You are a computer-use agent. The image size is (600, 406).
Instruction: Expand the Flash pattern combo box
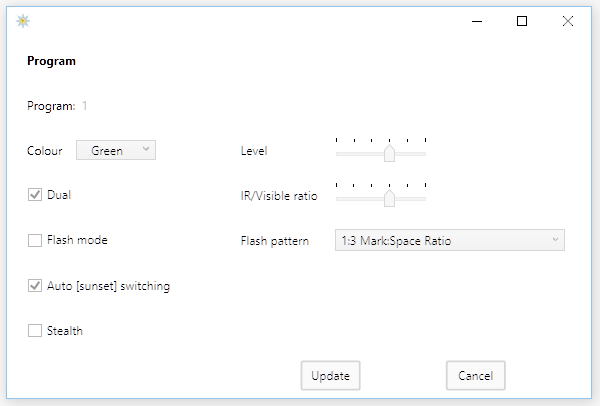pyautogui.click(x=450, y=240)
